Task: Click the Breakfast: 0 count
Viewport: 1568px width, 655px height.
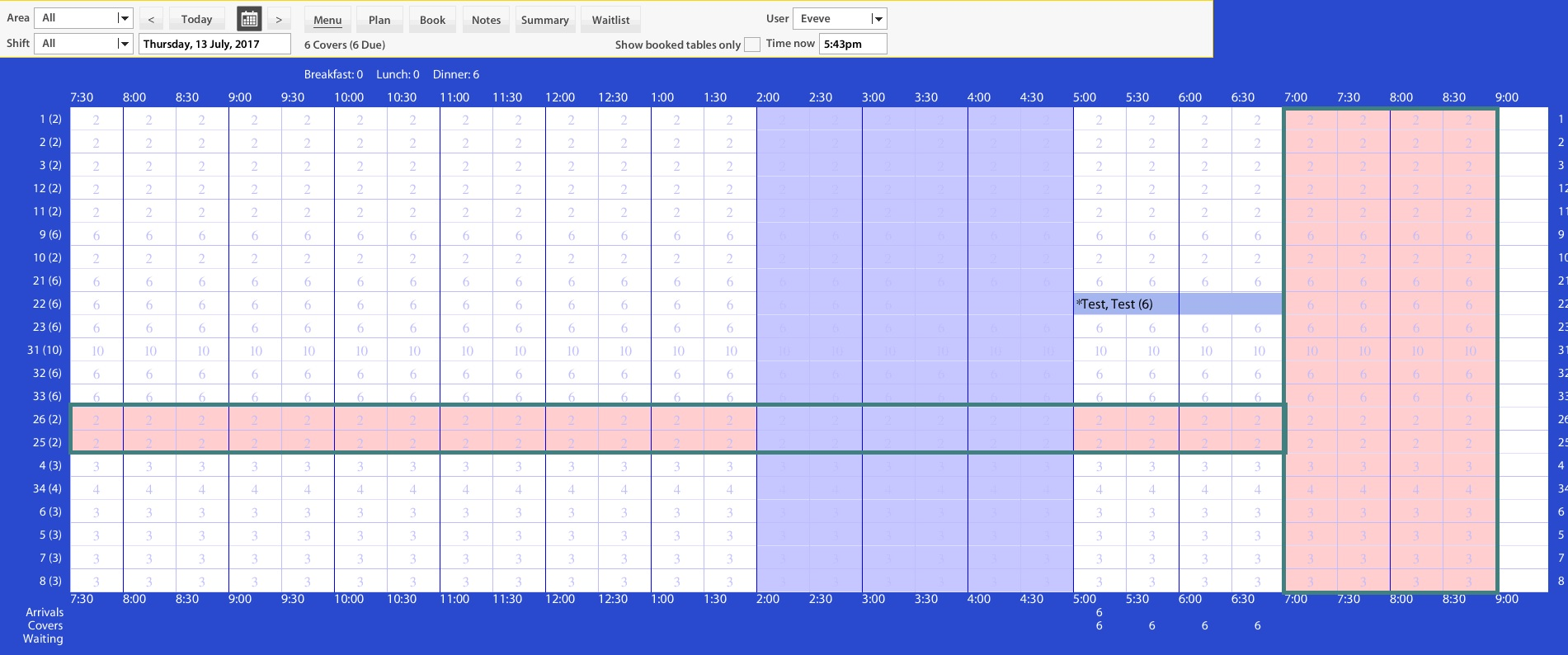Action: pyautogui.click(x=333, y=74)
